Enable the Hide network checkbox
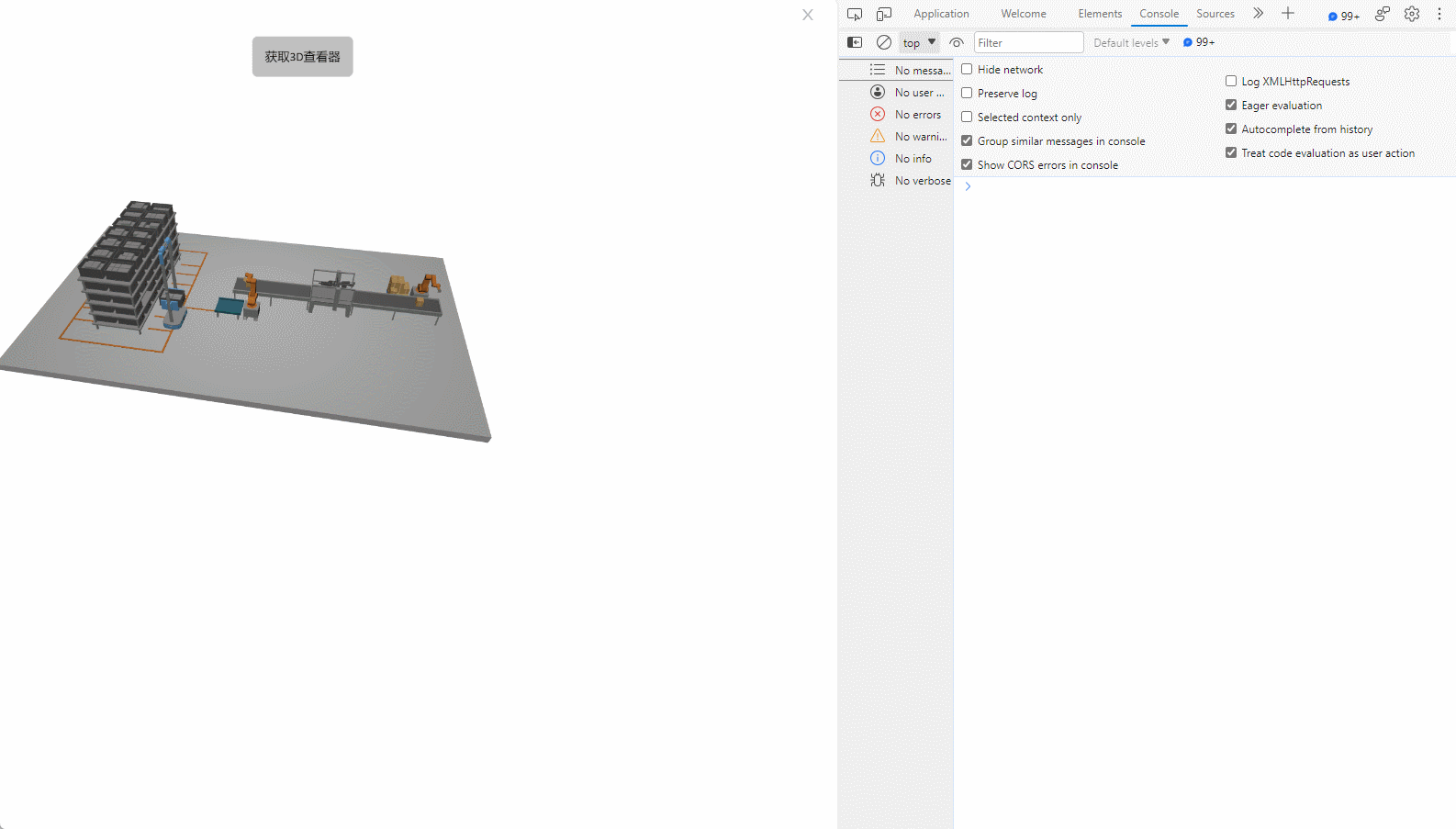The width and height of the screenshot is (1456, 829). 967,70
